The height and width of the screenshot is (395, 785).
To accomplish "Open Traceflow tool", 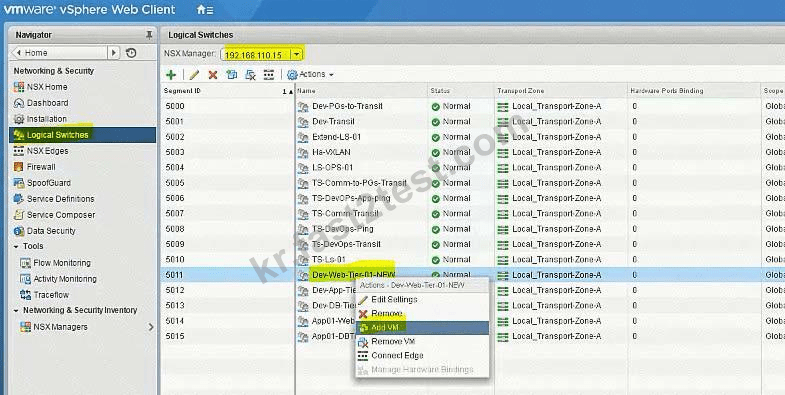I will [x=51, y=295].
